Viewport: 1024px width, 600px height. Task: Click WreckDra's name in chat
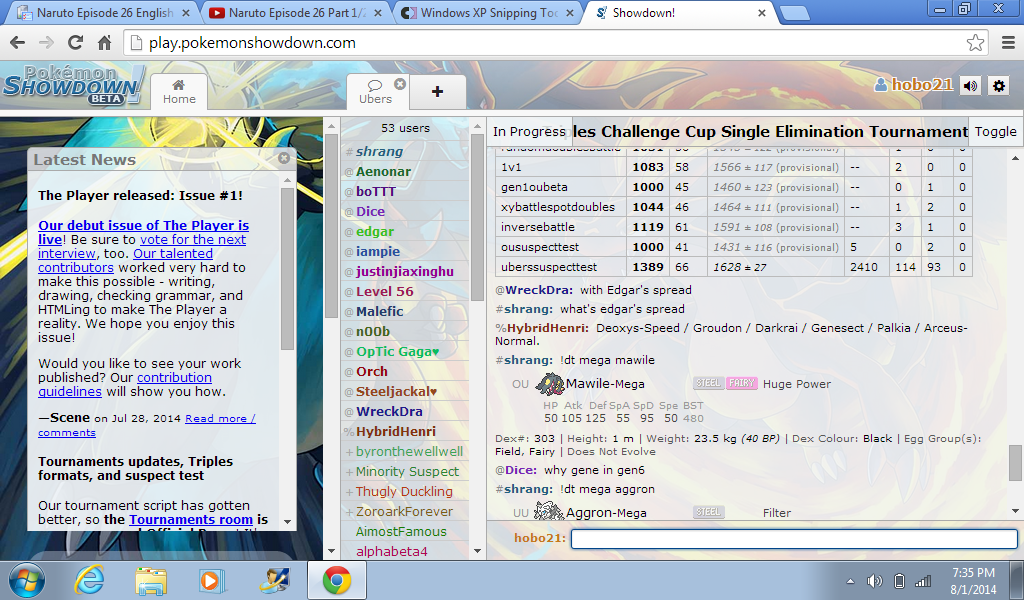(x=538, y=290)
